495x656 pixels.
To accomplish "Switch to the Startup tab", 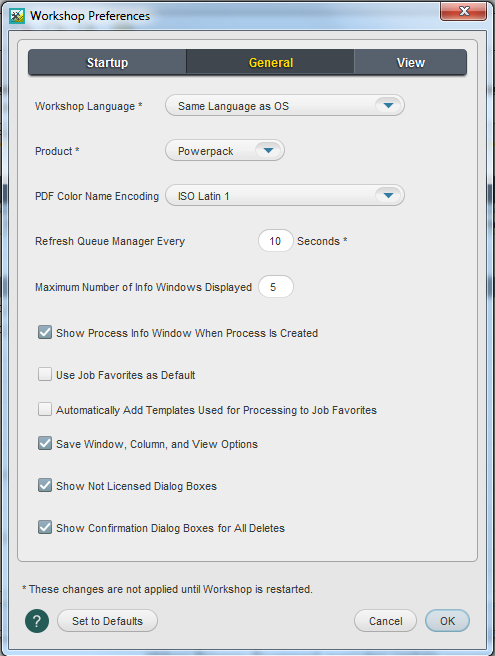I will click(x=107, y=62).
